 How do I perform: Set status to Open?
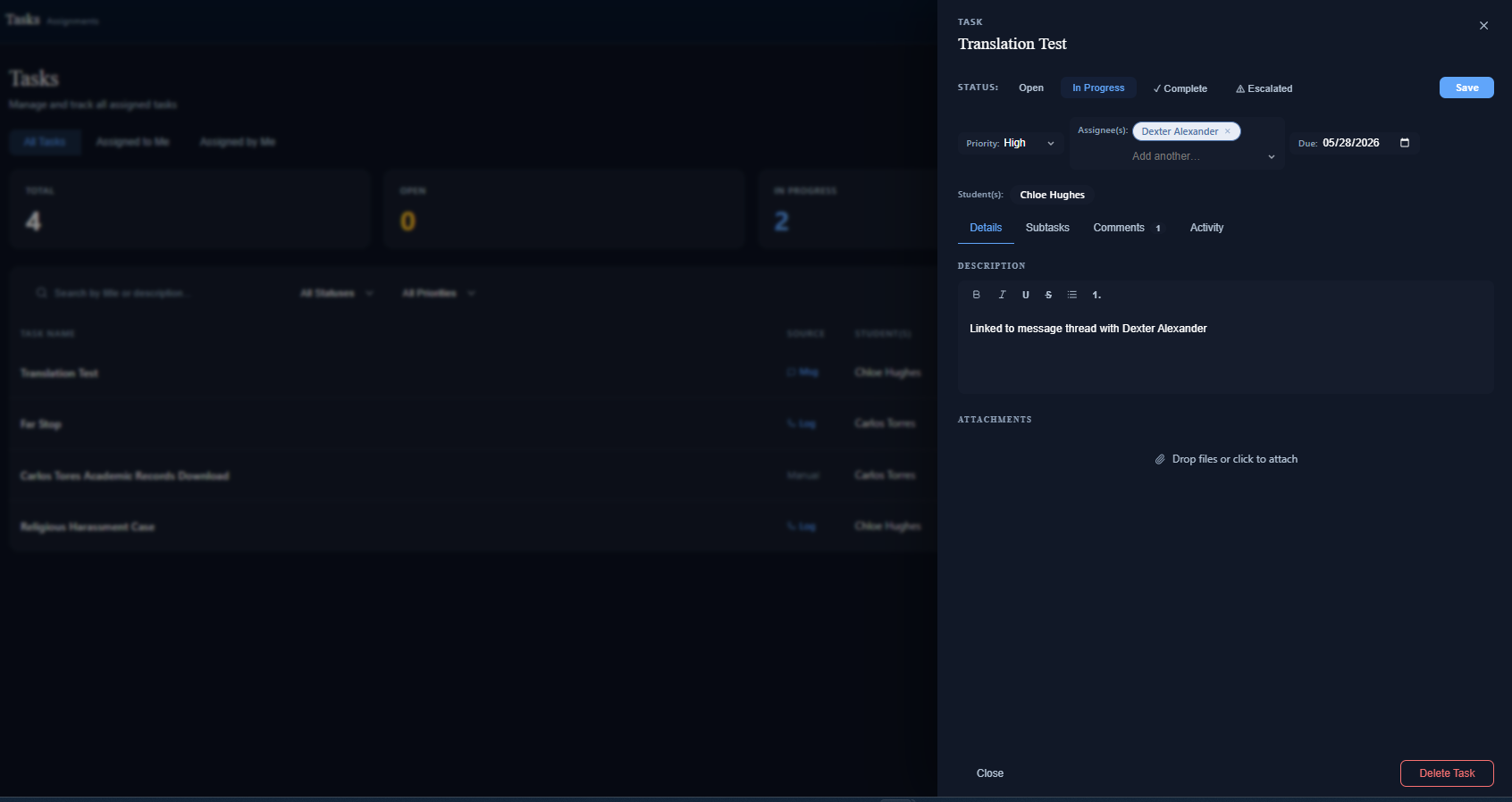[x=1031, y=88]
